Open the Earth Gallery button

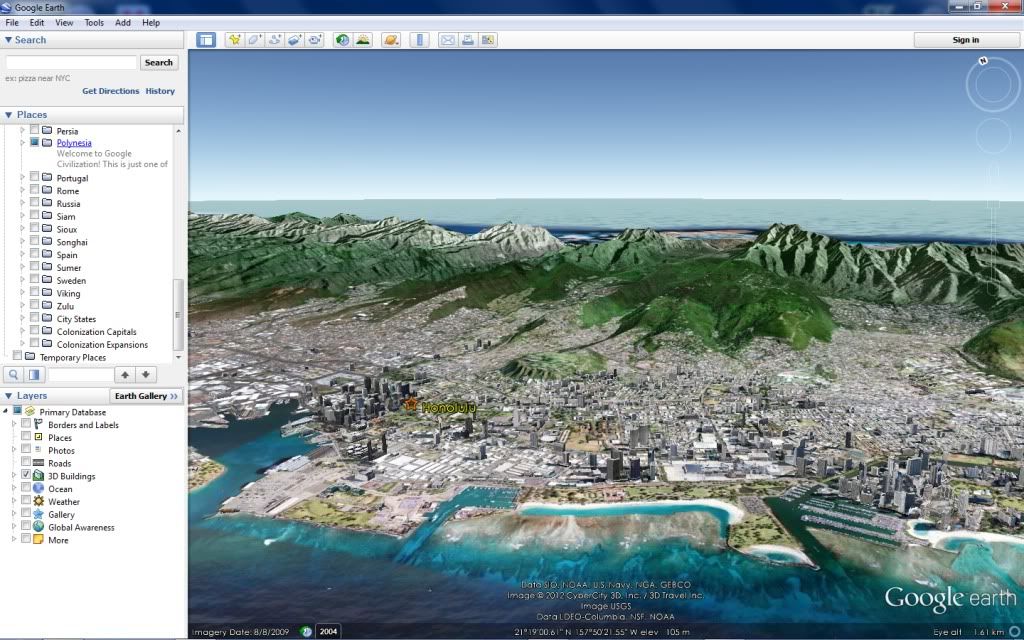click(146, 396)
